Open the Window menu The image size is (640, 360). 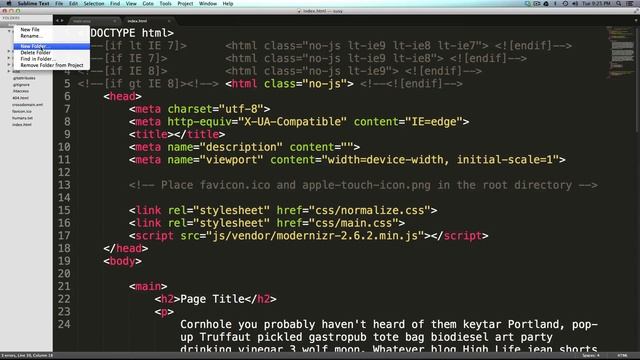[x=208, y=4]
